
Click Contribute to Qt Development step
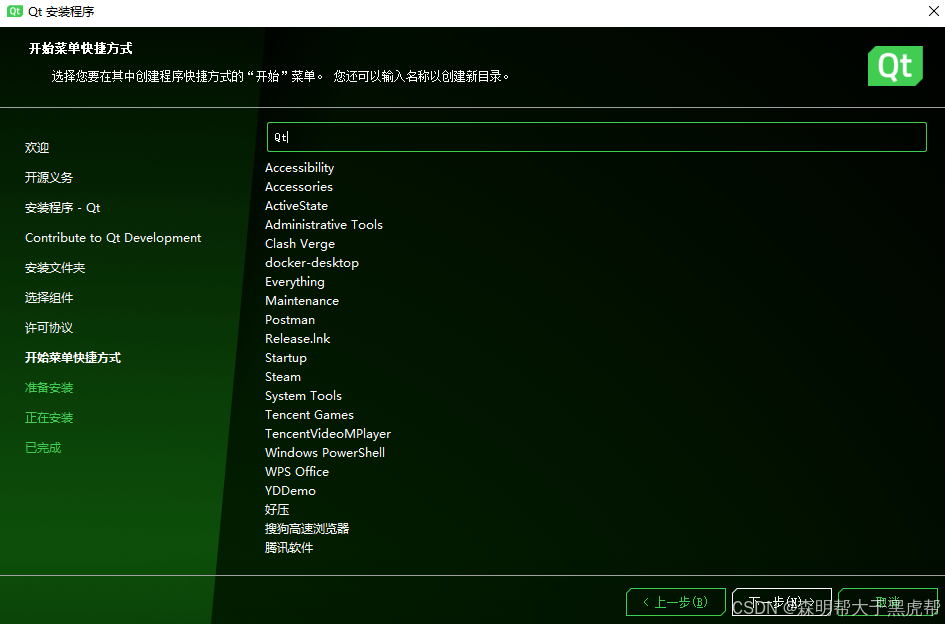(x=113, y=238)
